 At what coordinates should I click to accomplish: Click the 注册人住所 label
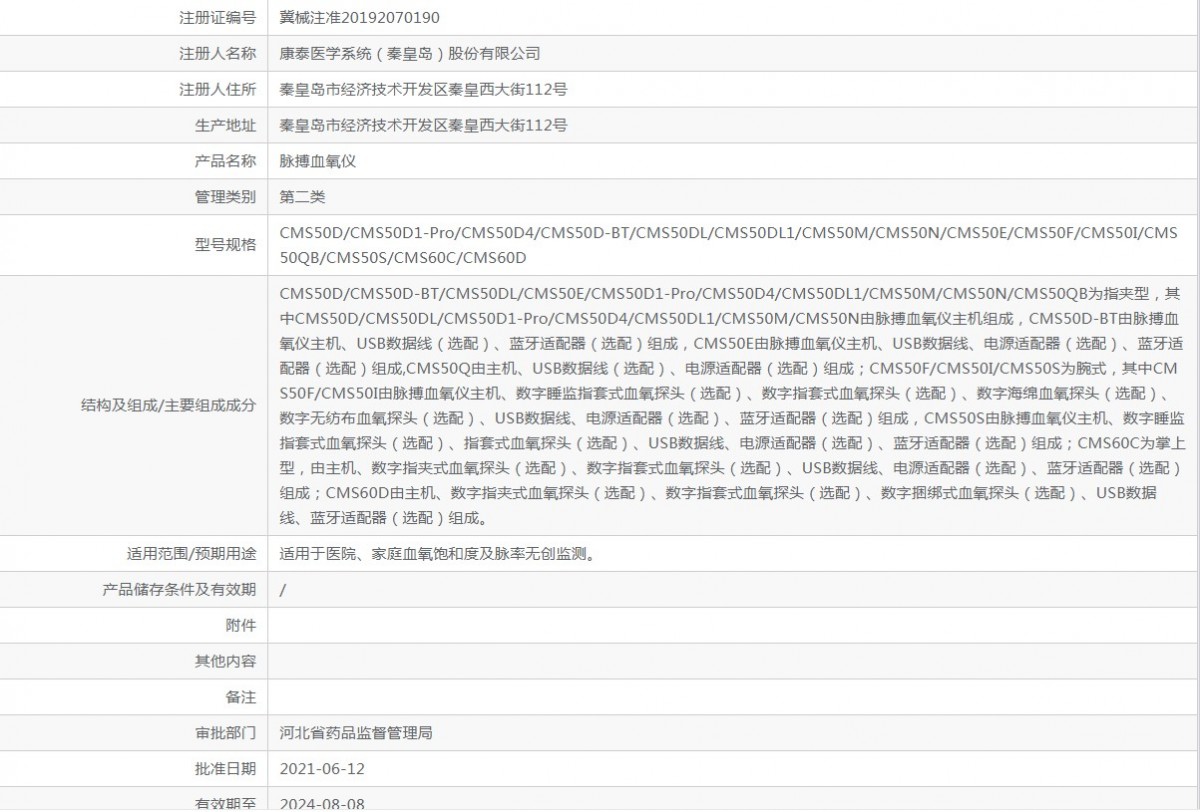coord(217,89)
